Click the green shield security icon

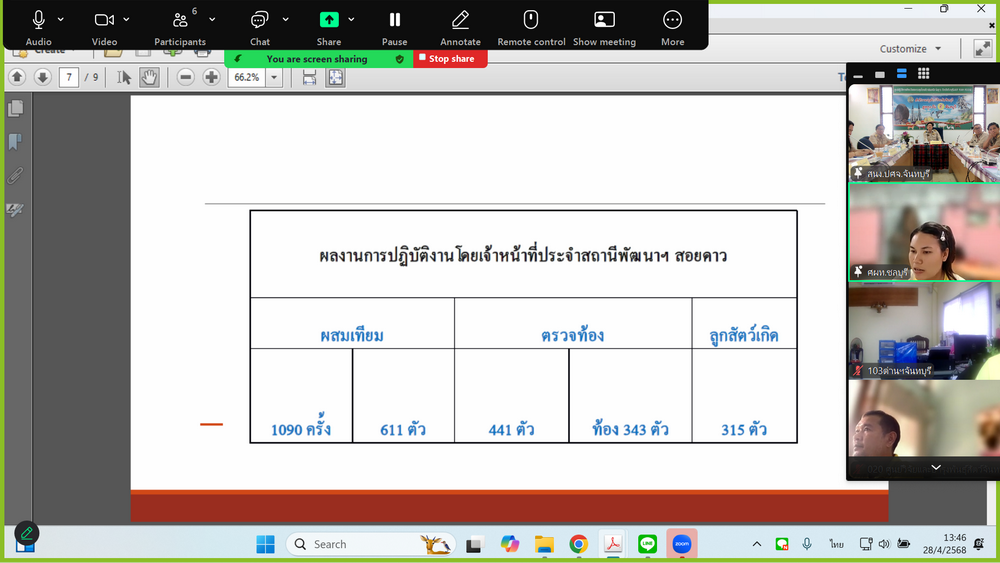[400, 59]
